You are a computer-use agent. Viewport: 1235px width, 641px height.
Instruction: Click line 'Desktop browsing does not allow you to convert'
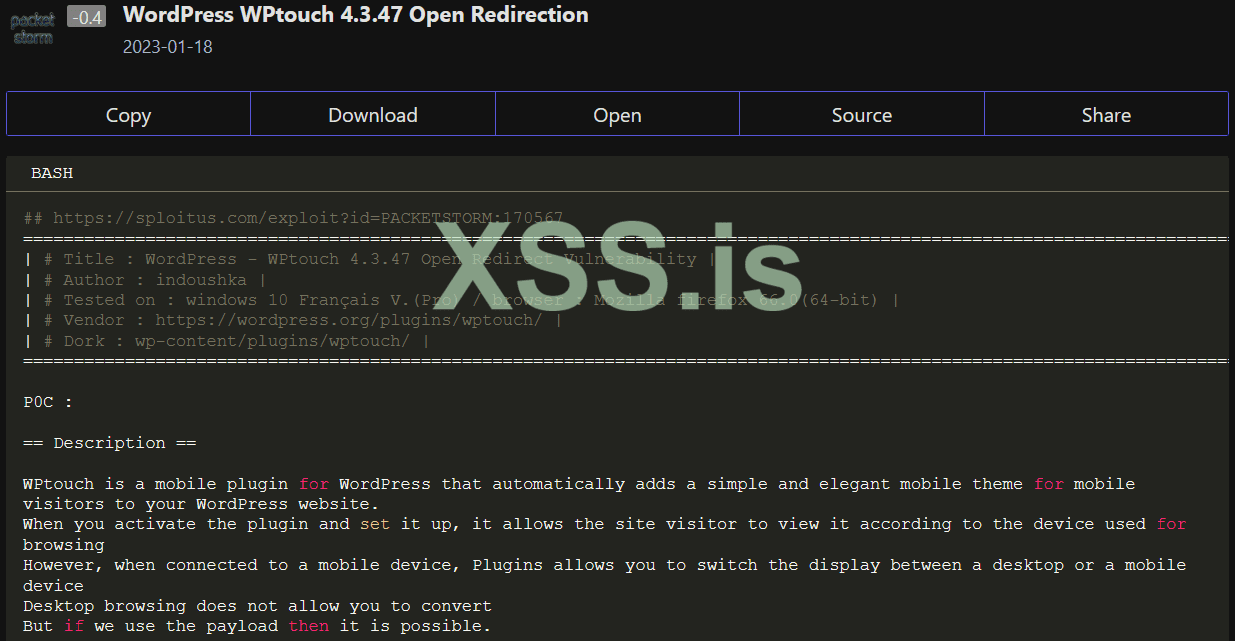[257, 606]
